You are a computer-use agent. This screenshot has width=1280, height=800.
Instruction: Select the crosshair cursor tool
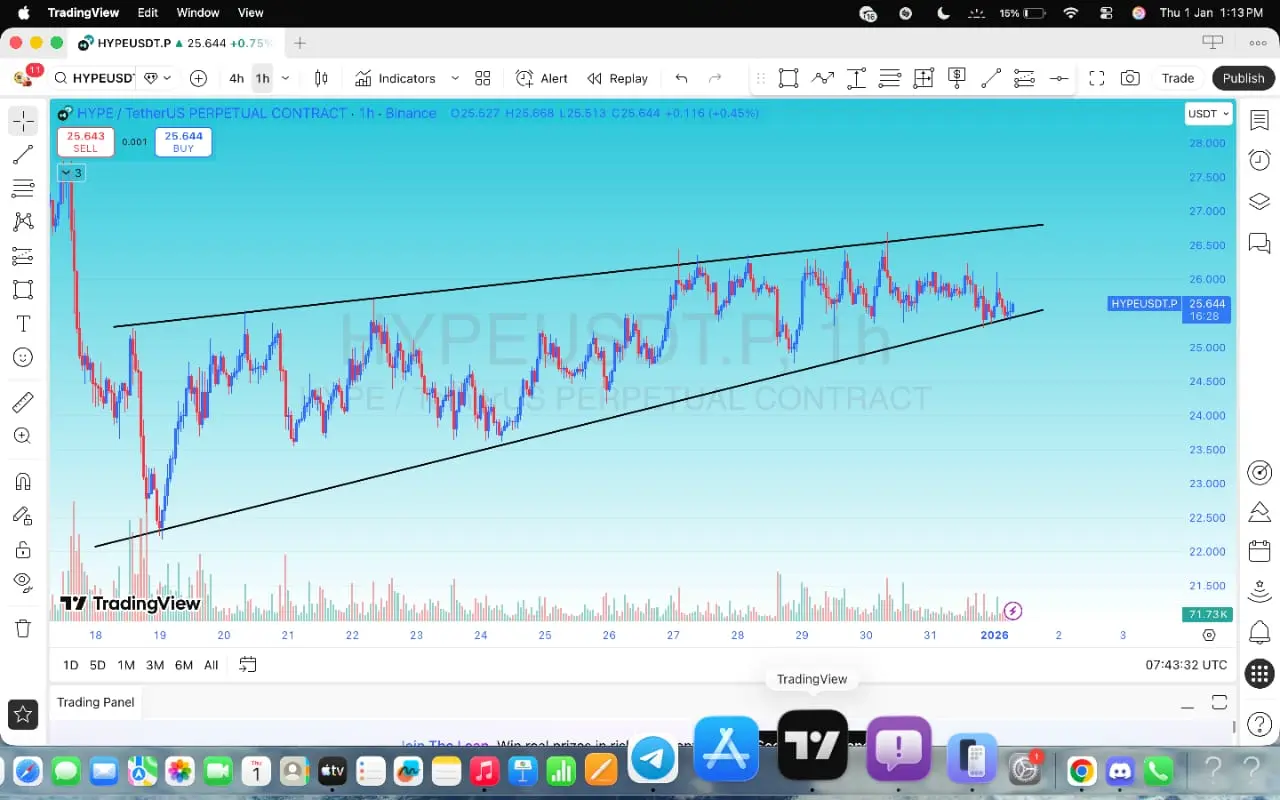(23, 121)
